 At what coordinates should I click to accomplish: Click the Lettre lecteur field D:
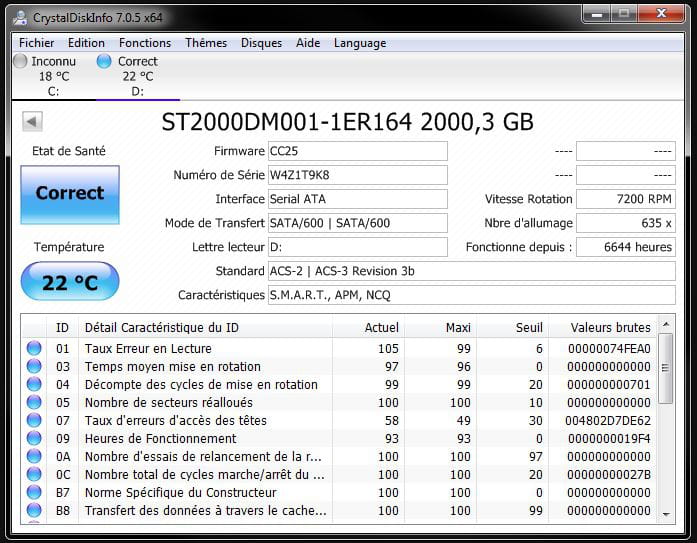(357, 247)
